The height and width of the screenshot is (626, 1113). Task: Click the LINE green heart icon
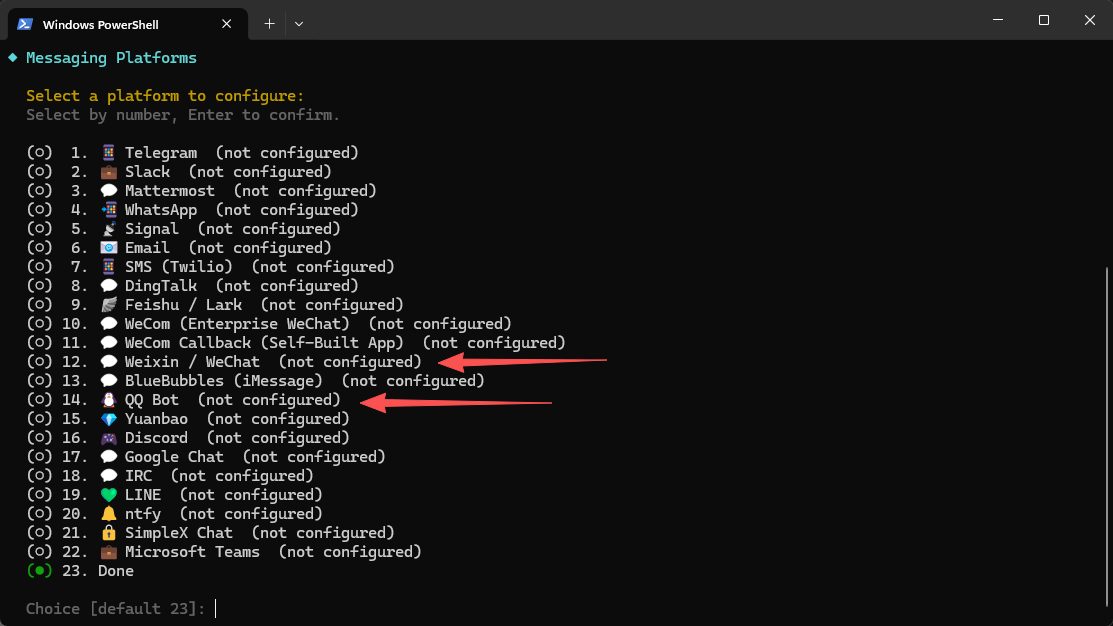pyautogui.click(x=109, y=495)
